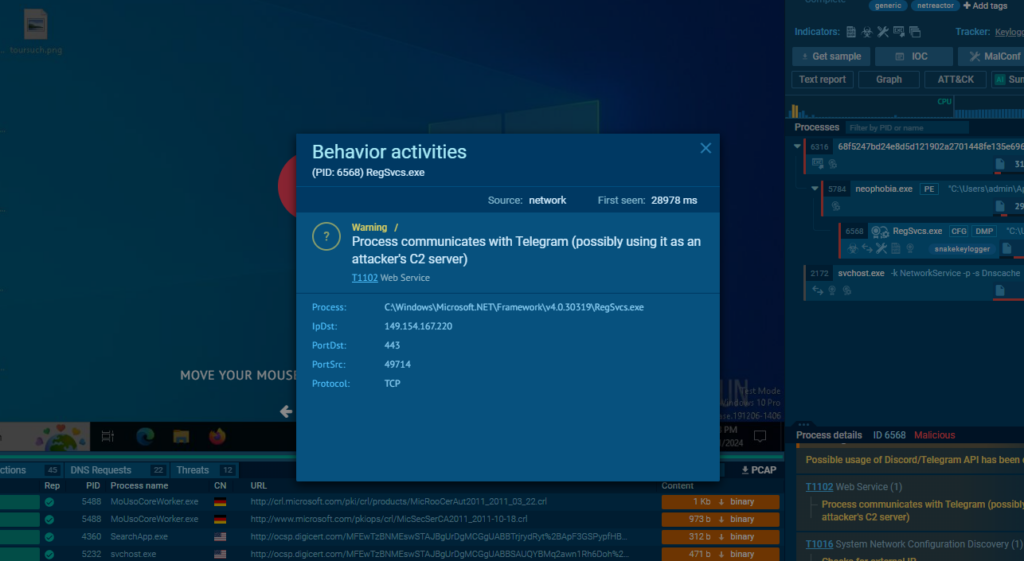Click the Microsoft Edge taskbar icon

point(145,436)
